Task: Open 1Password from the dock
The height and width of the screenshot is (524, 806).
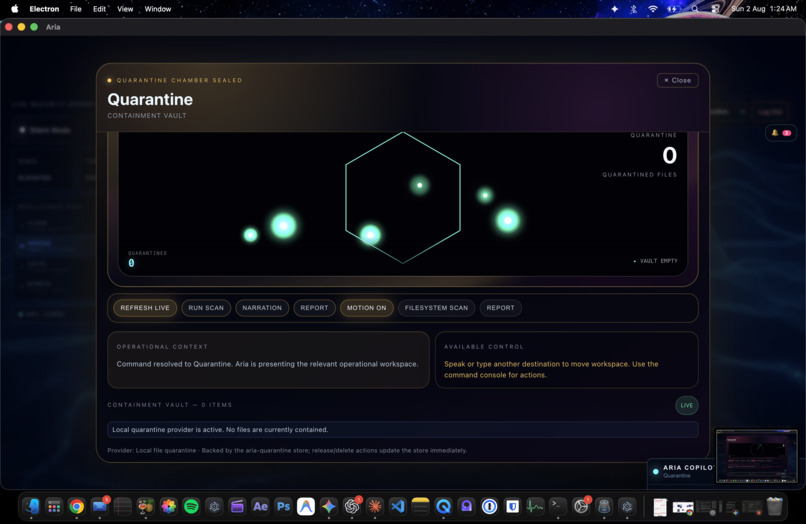Action: tap(489, 507)
